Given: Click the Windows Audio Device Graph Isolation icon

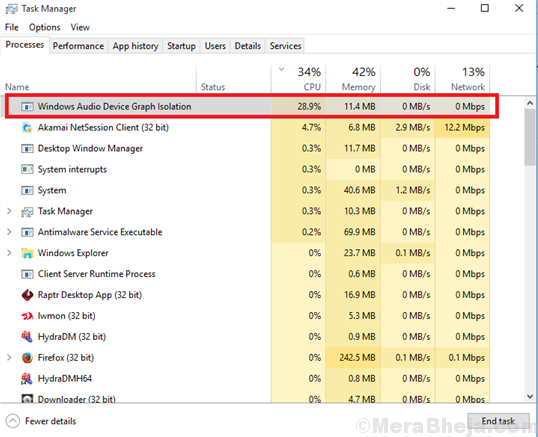Looking at the screenshot, I should pos(27,107).
